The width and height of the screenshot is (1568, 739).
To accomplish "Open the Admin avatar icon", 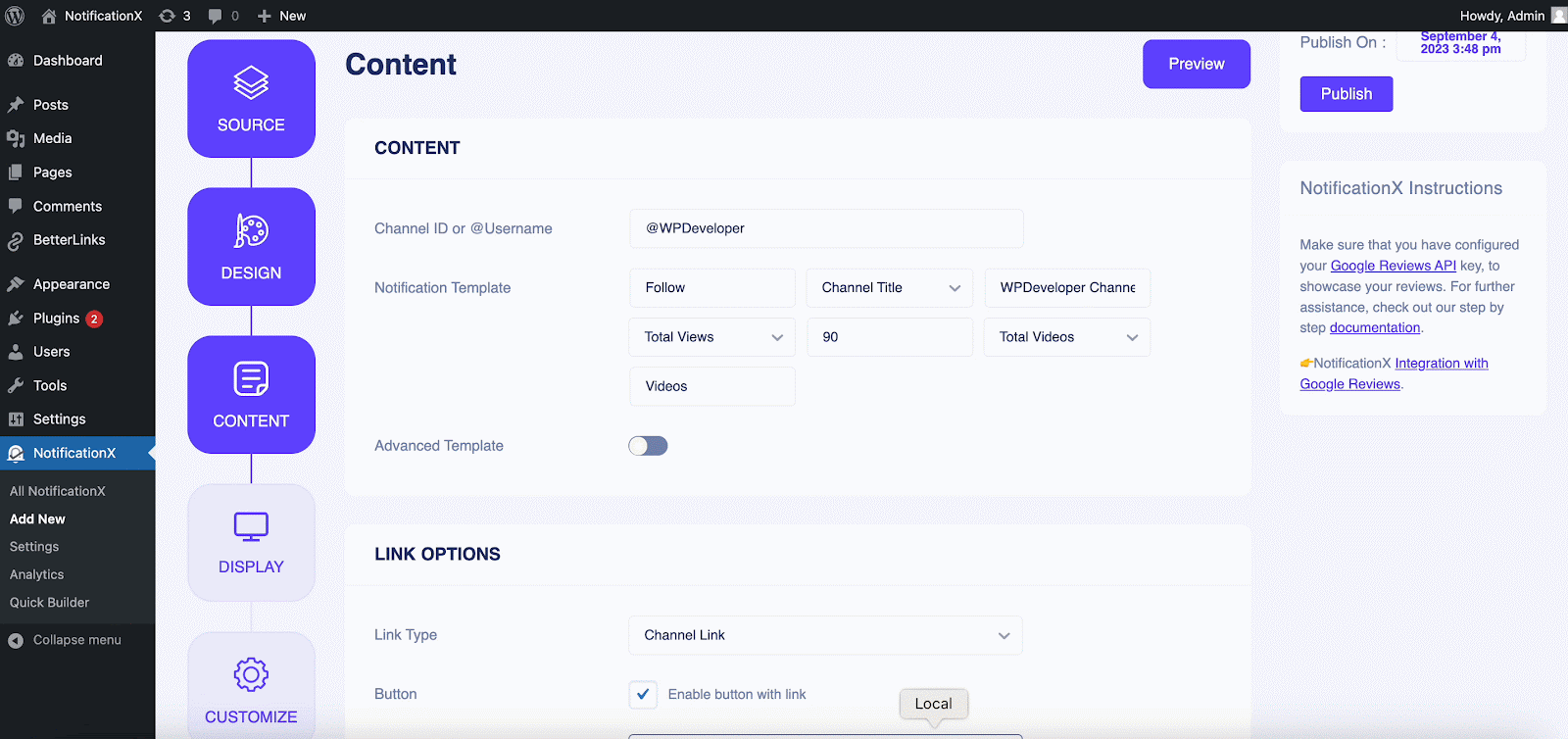I will [x=1558, y=15].
